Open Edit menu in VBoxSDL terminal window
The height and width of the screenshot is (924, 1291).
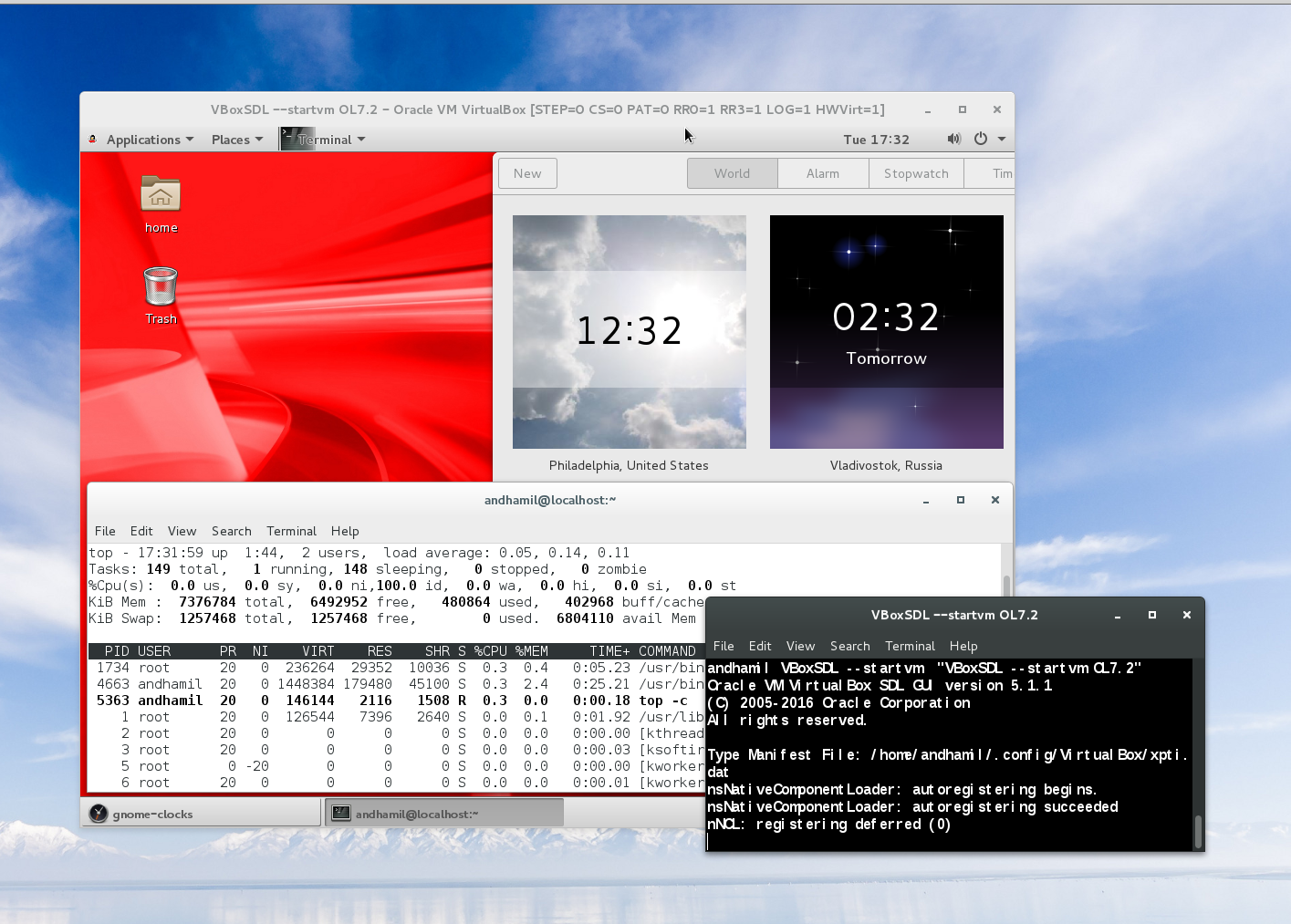pyautogui.click(x=760, y=646)
